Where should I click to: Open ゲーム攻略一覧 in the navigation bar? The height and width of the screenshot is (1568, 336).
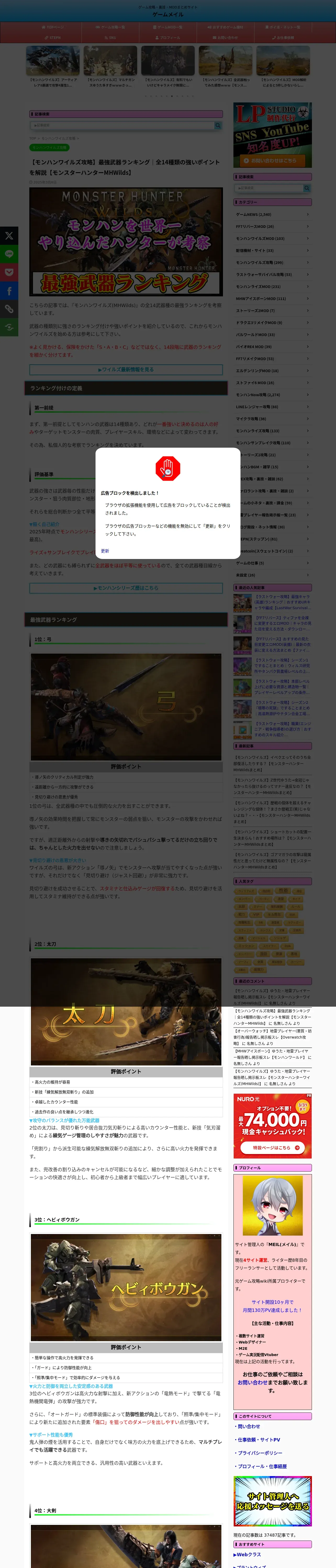pos(110,27)
